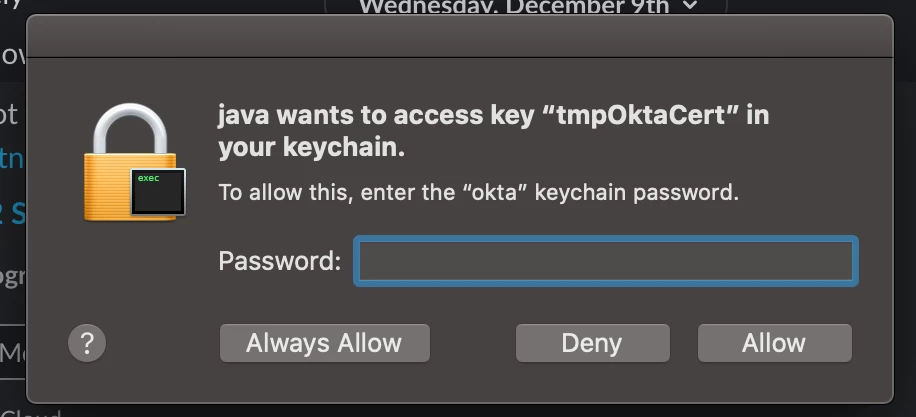Select the cut-off 'Mo' tab behind dialog
Image resolution: width=916 pixels, height=417 pixels.
[x=11, y=352]
